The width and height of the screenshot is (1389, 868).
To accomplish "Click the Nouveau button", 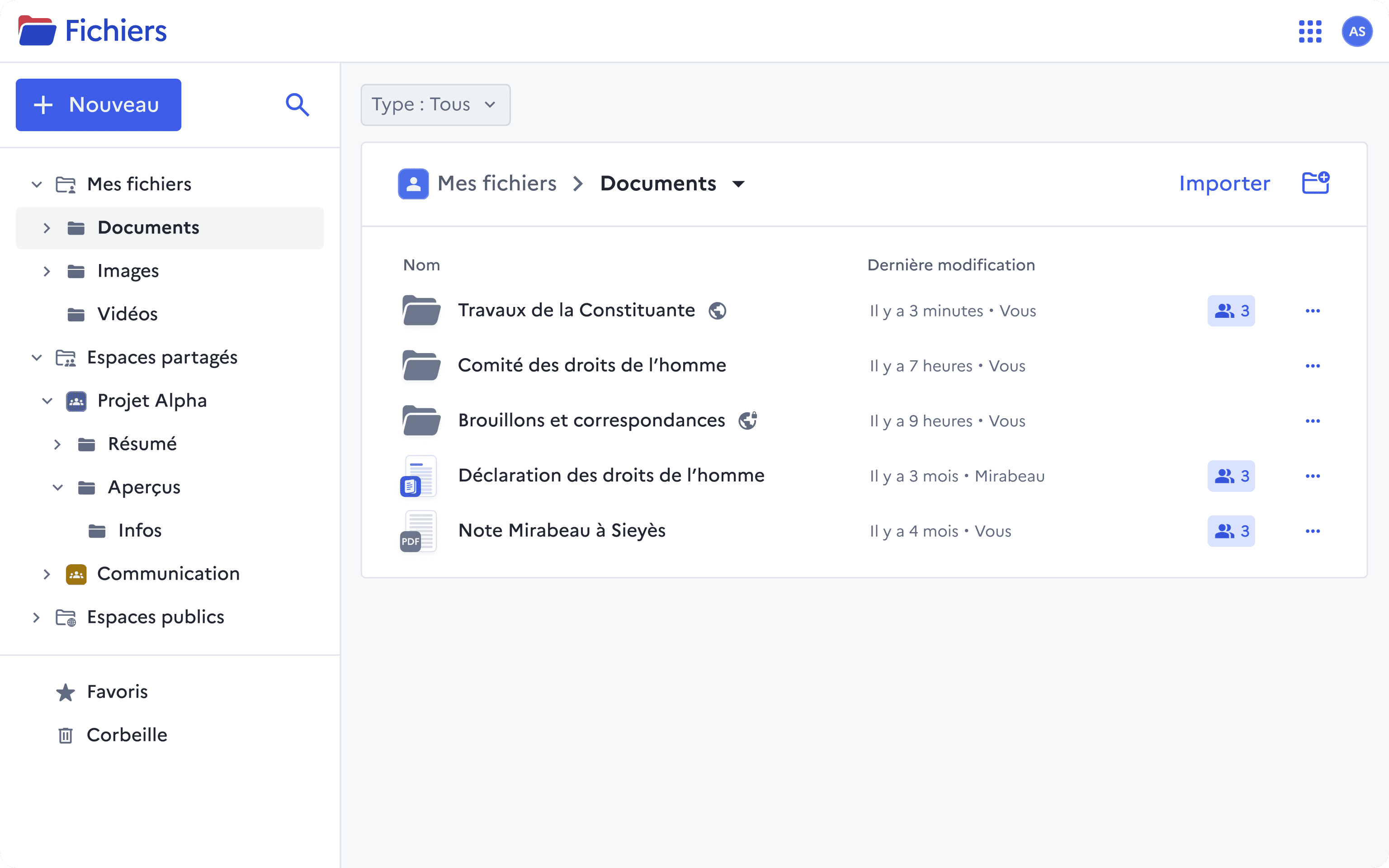I will pyautogui.click(x=98, y=104).
